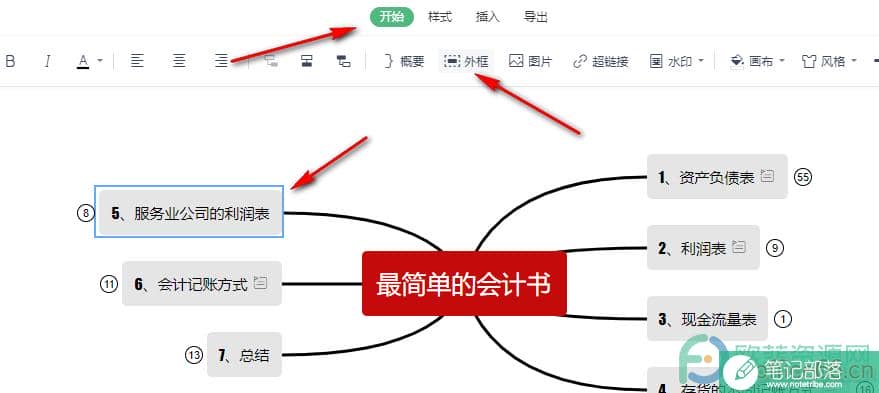Open the 插入 tab
The height and width of the screenshot is (393, 879).
tap(487, 17)
